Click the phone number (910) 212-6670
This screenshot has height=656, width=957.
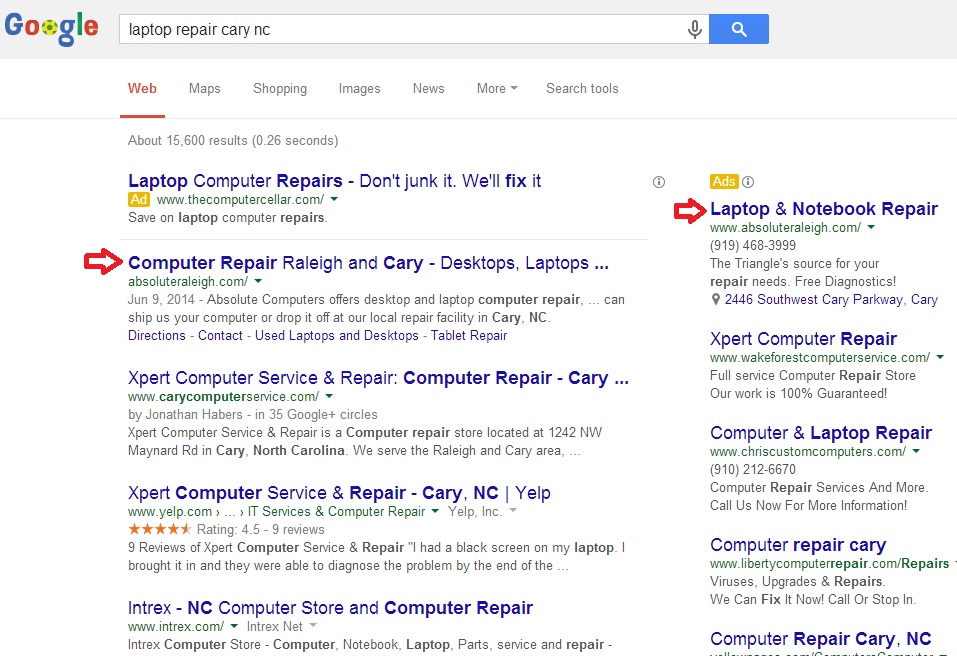coord(753,469)
